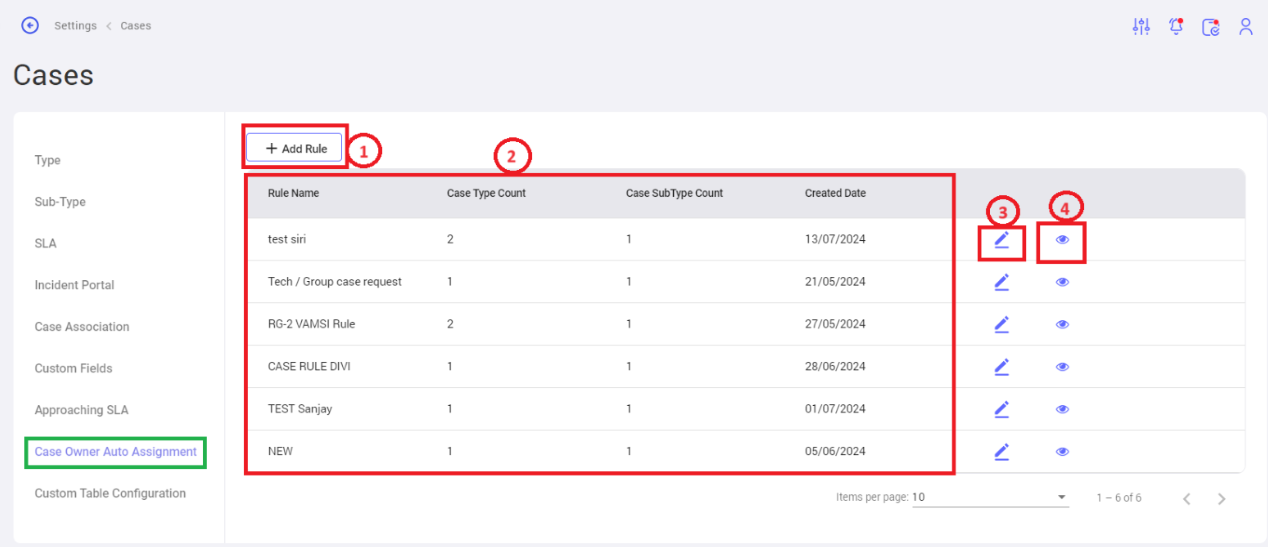
Task: Open the calendar reminder icon in header
Action: [x=1211, y=27]
